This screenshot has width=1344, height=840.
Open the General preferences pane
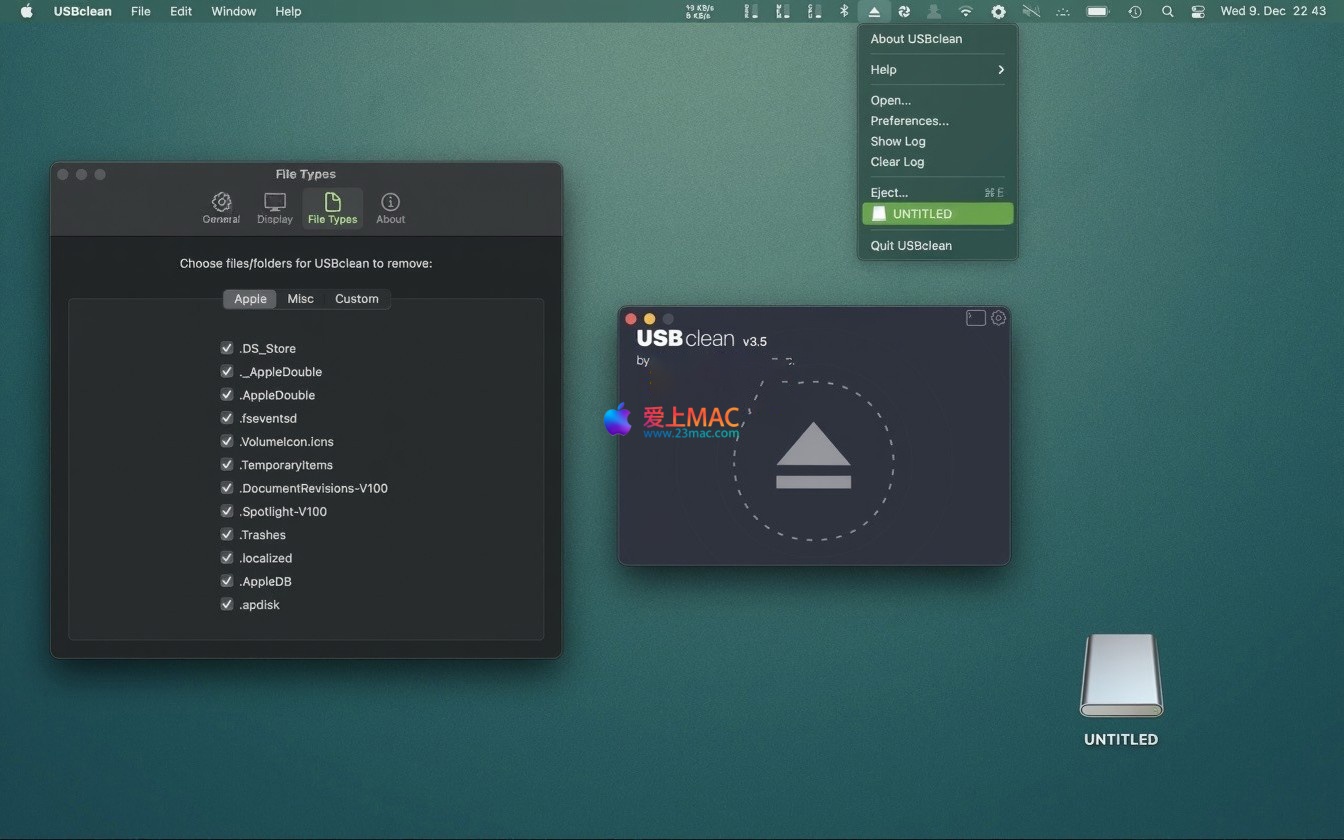pos(221,208)
